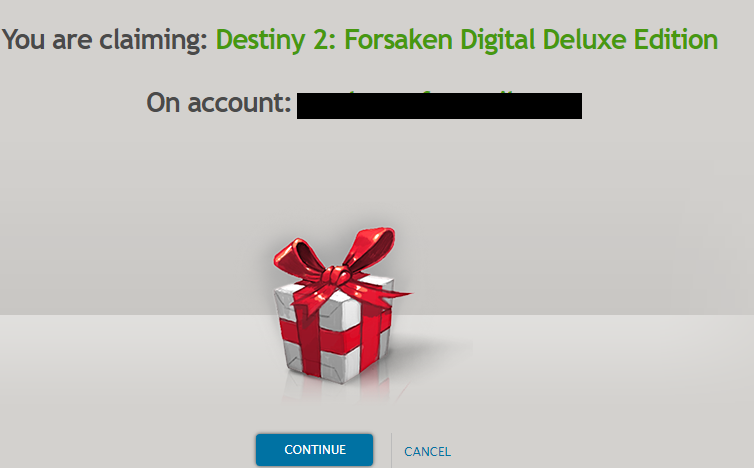This screenshot has height=469, width=754.
Task: Click the 'On account:' label
Action: pos(219,102)
